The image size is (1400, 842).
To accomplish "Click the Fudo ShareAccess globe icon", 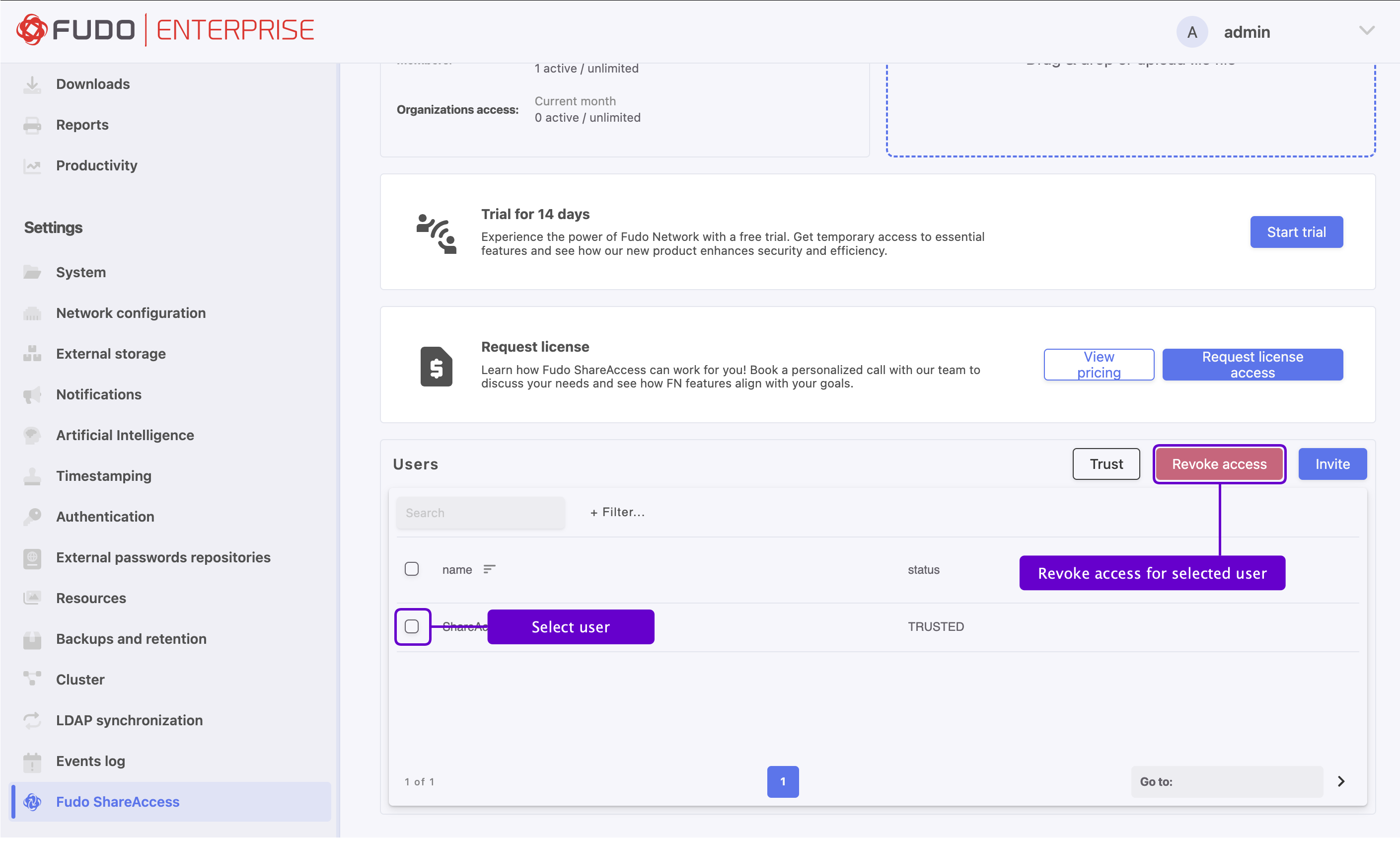I will (x=32, y=802).
